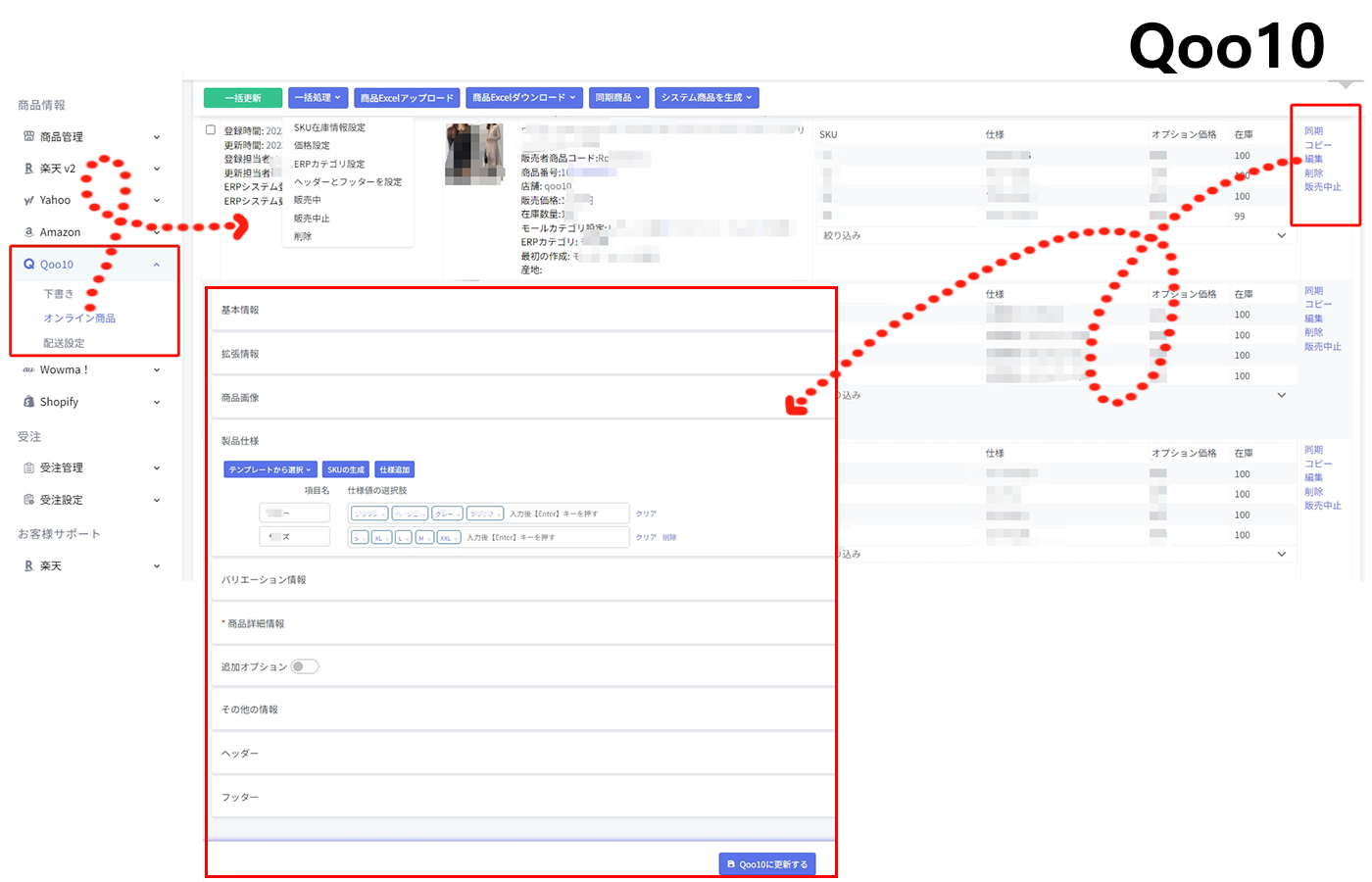
Task: Click the R icon under お客様サポート
Action: click(28, 565)
